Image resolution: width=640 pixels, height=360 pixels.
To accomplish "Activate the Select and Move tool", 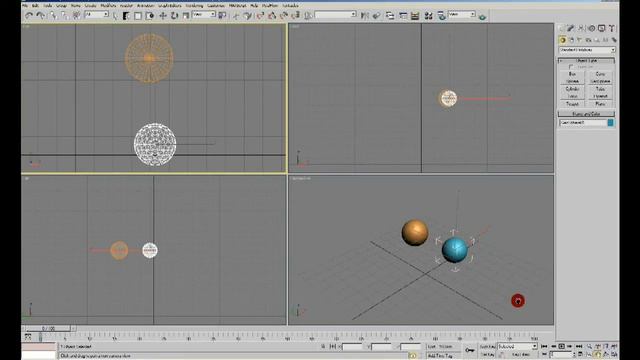I will pos(162,16).
